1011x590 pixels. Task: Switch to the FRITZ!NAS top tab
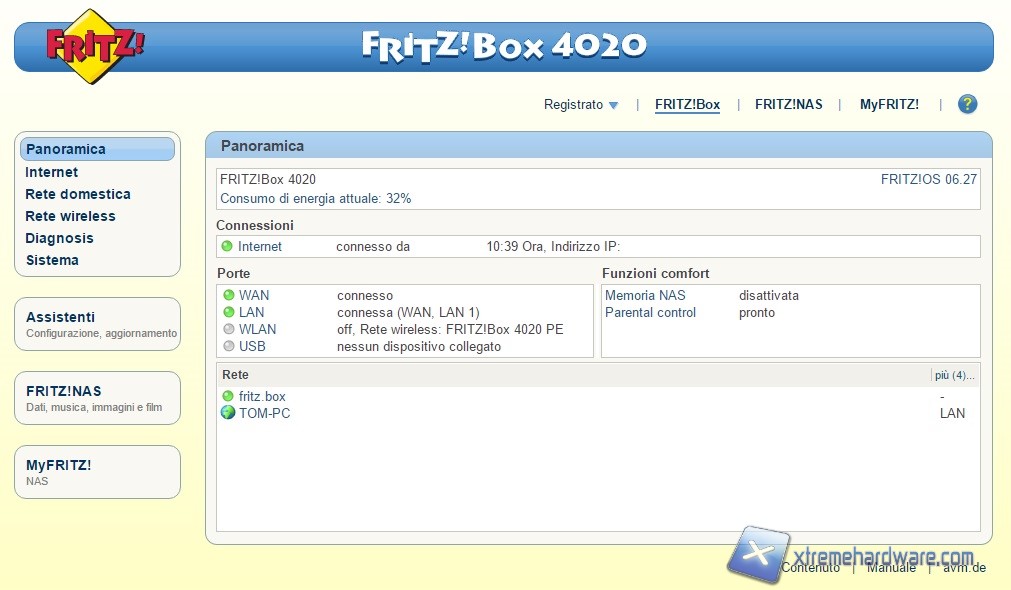tap(788, 104)
